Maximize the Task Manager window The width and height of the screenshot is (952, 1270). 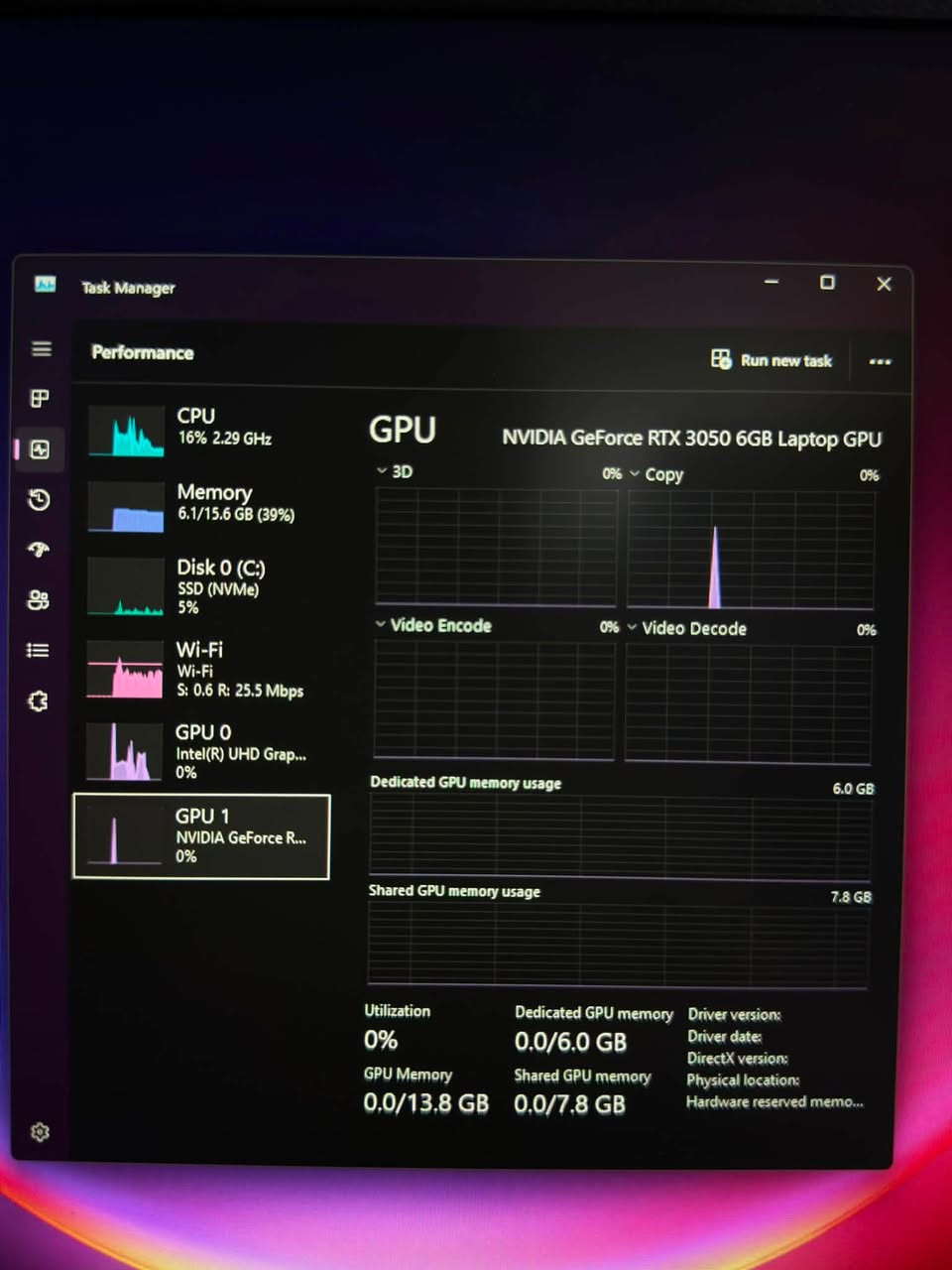click(827, 283)
